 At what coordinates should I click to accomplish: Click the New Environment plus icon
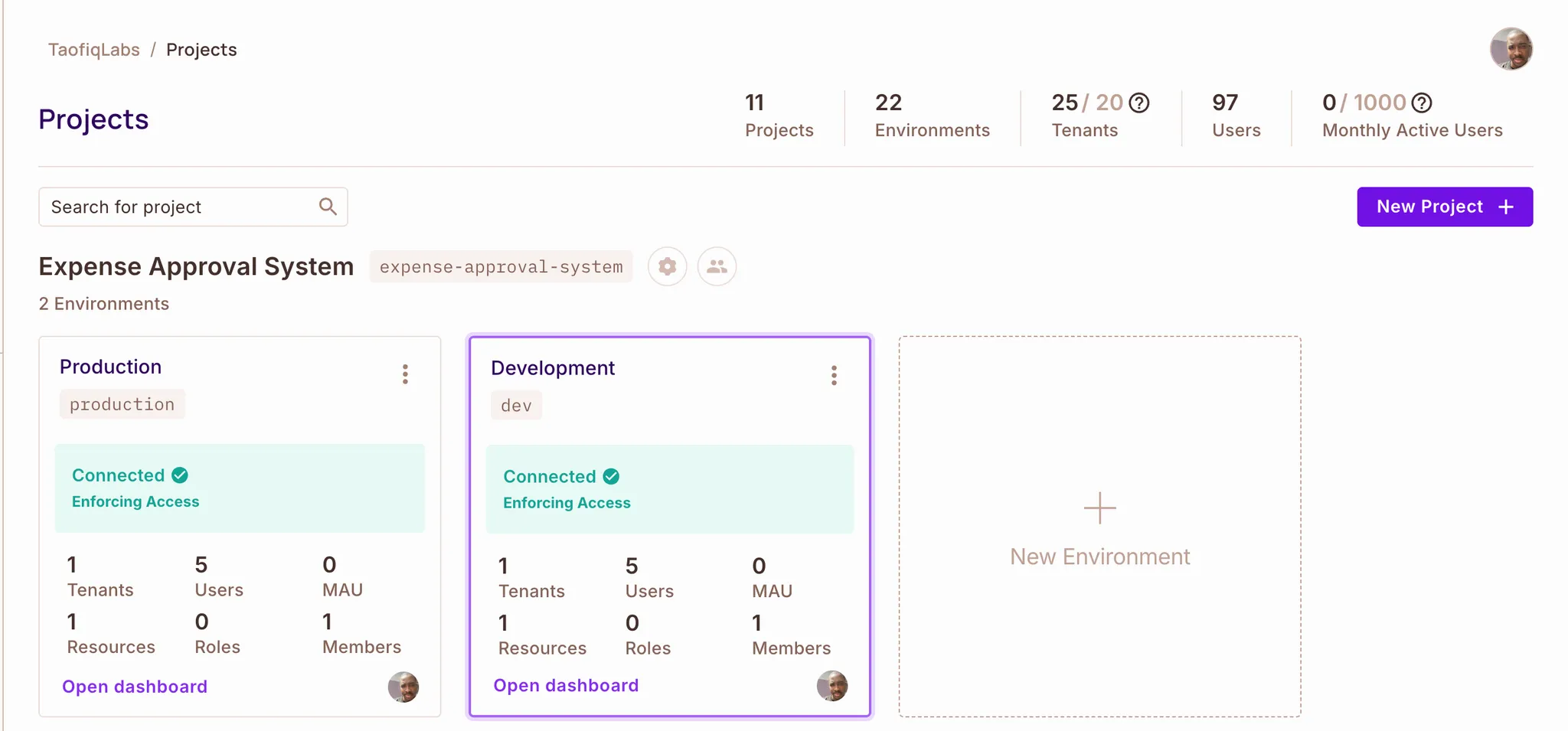click(1099, 508)
